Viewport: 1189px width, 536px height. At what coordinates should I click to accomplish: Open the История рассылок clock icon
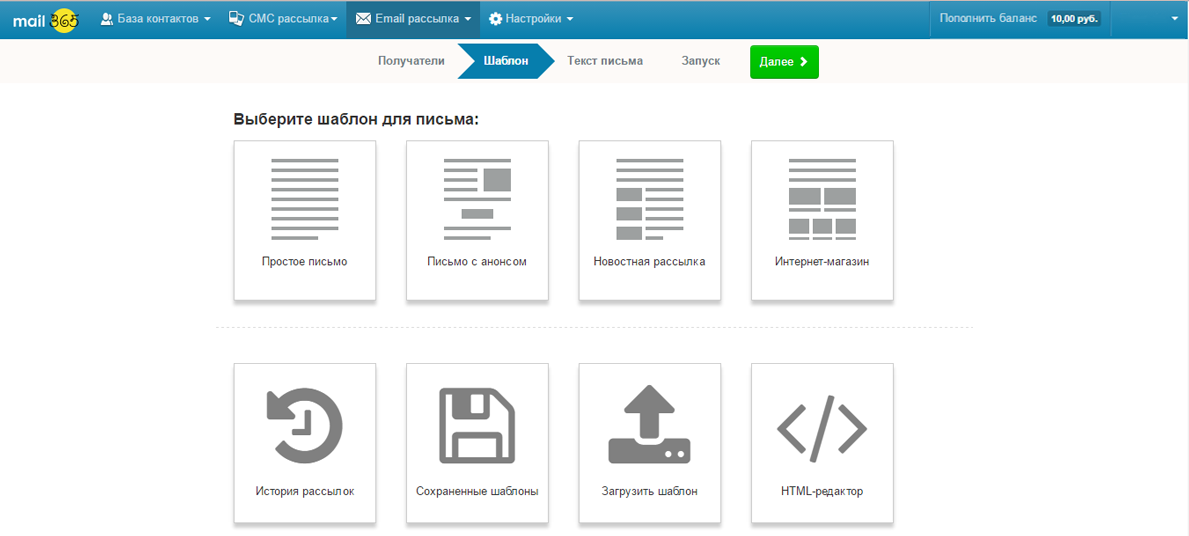(x=305, y=425)
